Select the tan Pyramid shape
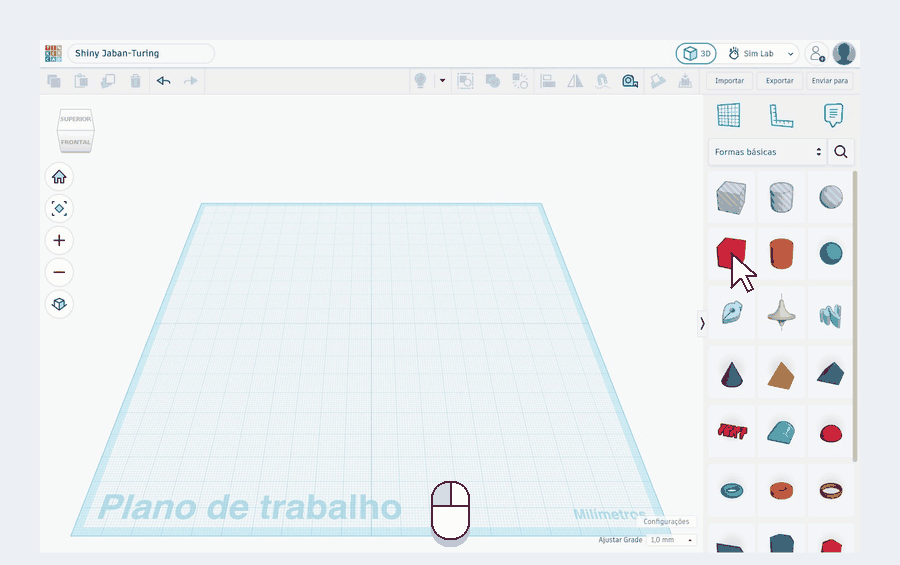This screenshot has width=900, height=565. pyautogui.click(x=781, y=374)
